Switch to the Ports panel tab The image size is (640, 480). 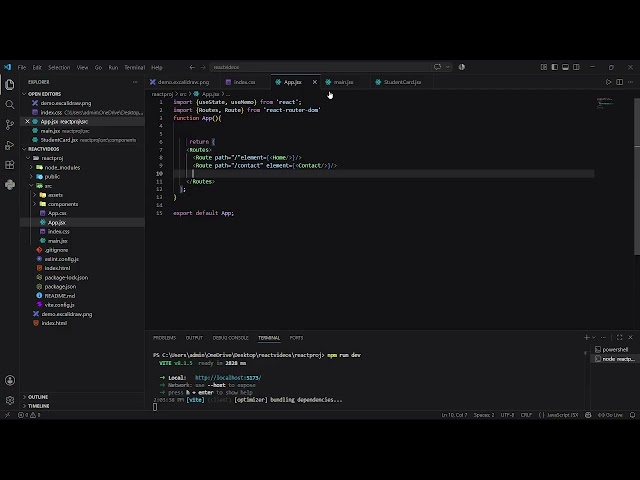pyautogui.click(x=296, y=338)
